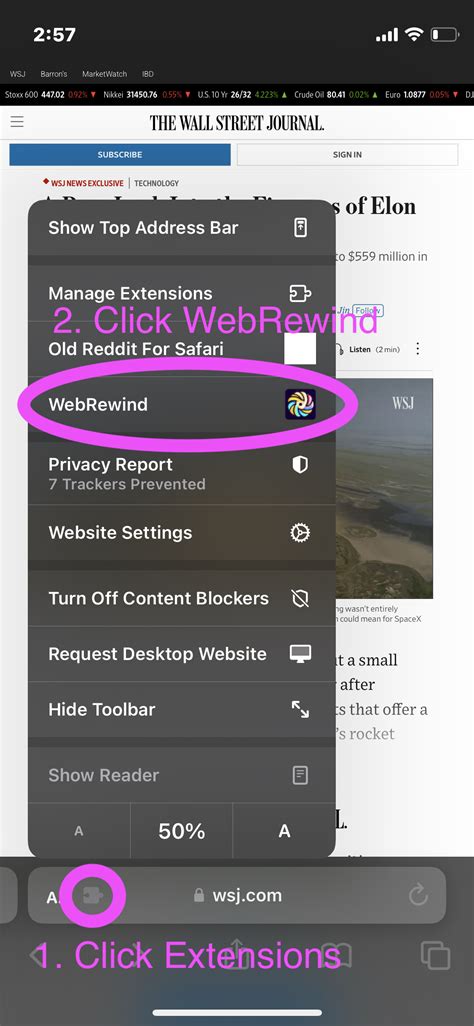Viewport: 474px width, 1026px height.
Task: Open the article's three-dot more options
Action: (418, 349)
